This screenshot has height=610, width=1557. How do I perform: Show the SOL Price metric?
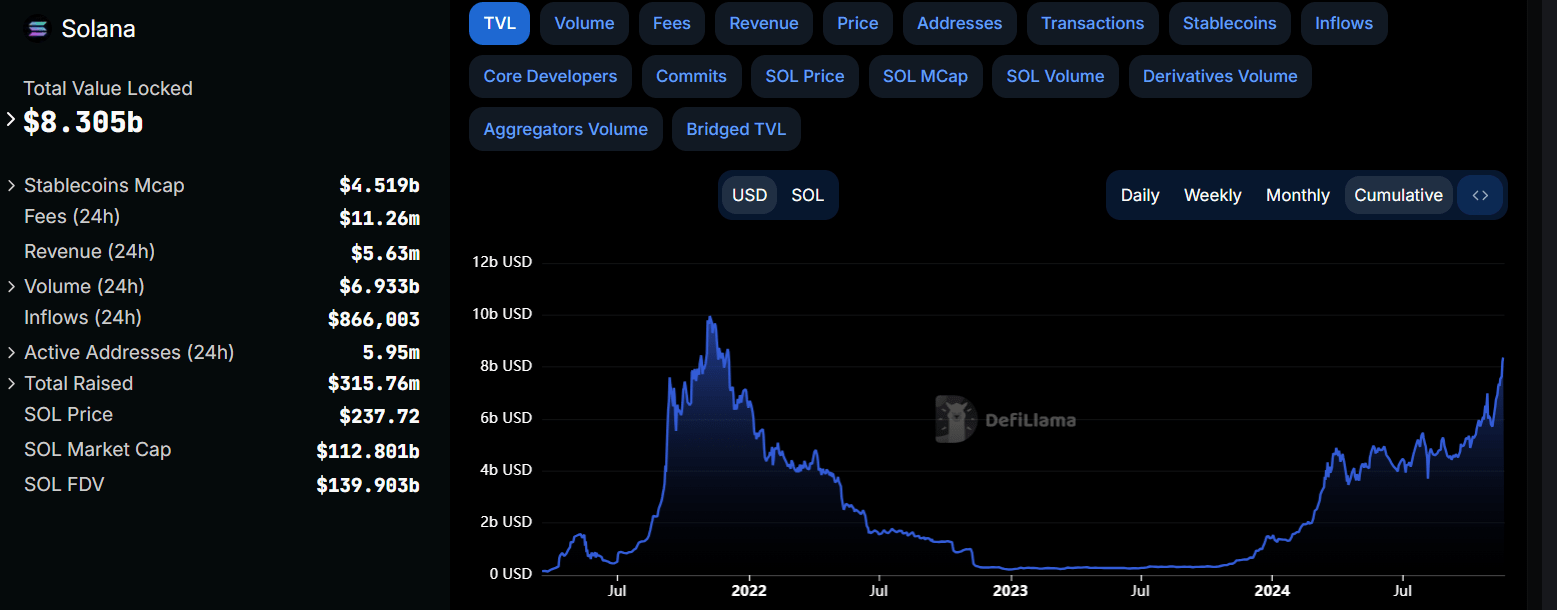805,76
